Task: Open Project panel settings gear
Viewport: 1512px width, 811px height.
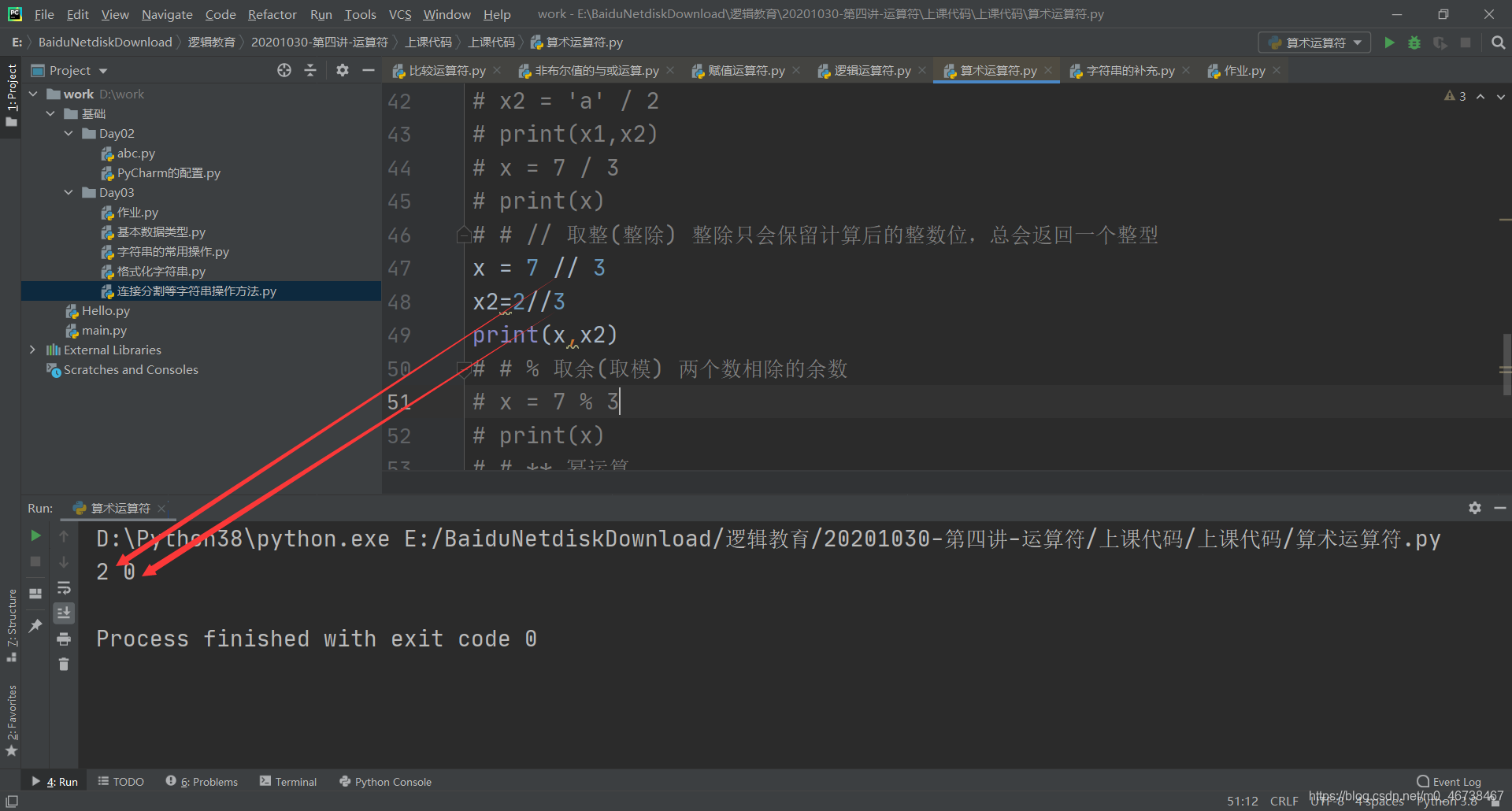Action: click(x=342, y=70)
